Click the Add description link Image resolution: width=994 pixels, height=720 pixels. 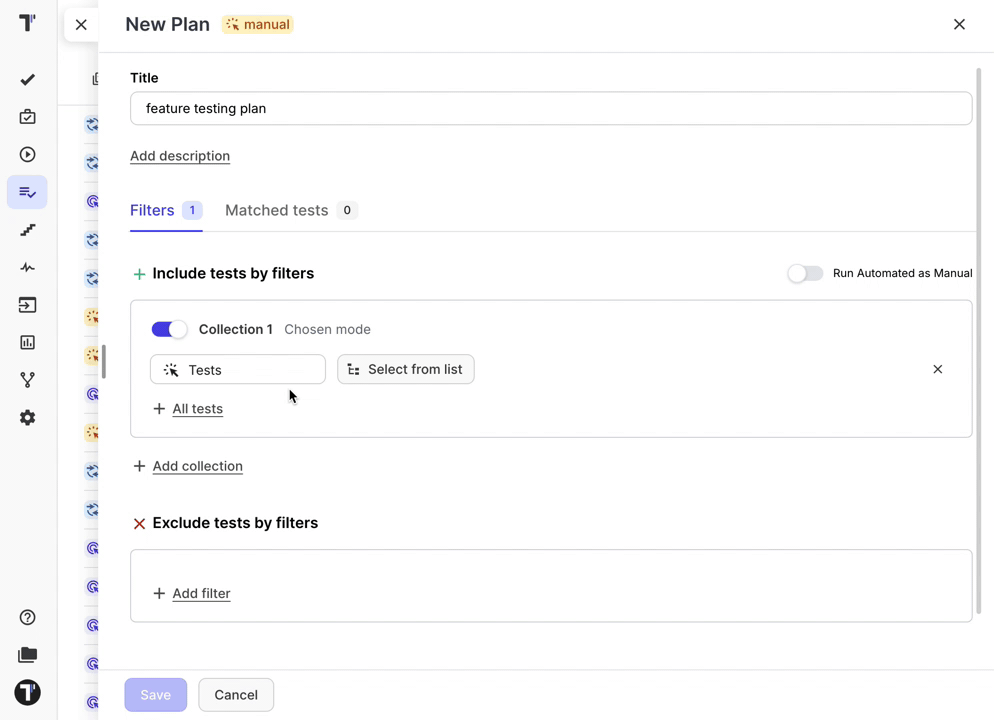click(x=180, y=156)
